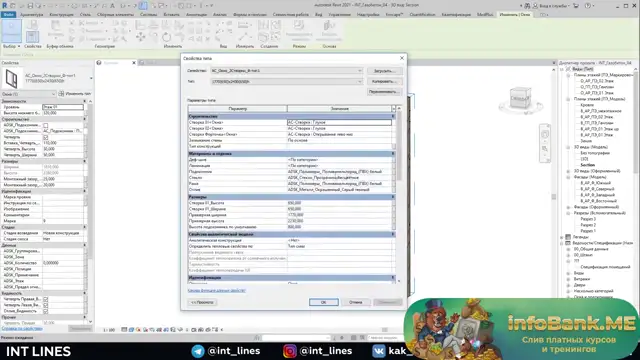The height and width of the screenshot is (360, 640).
Task: Open the Тип type dropdown in dialog
Action: point(286,82)
